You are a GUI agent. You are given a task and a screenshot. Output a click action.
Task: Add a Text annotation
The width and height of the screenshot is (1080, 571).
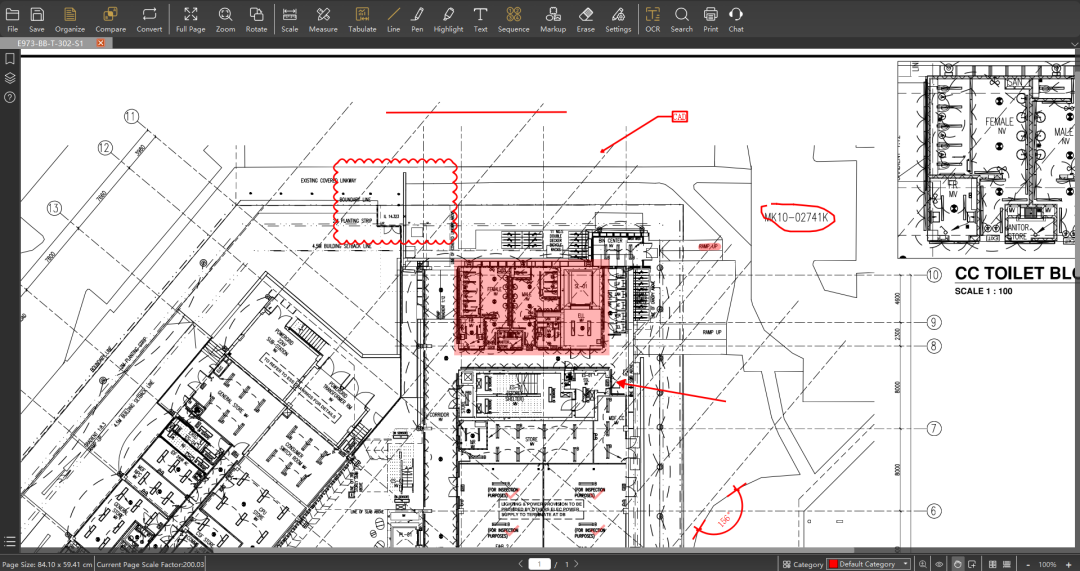(481, 19)
